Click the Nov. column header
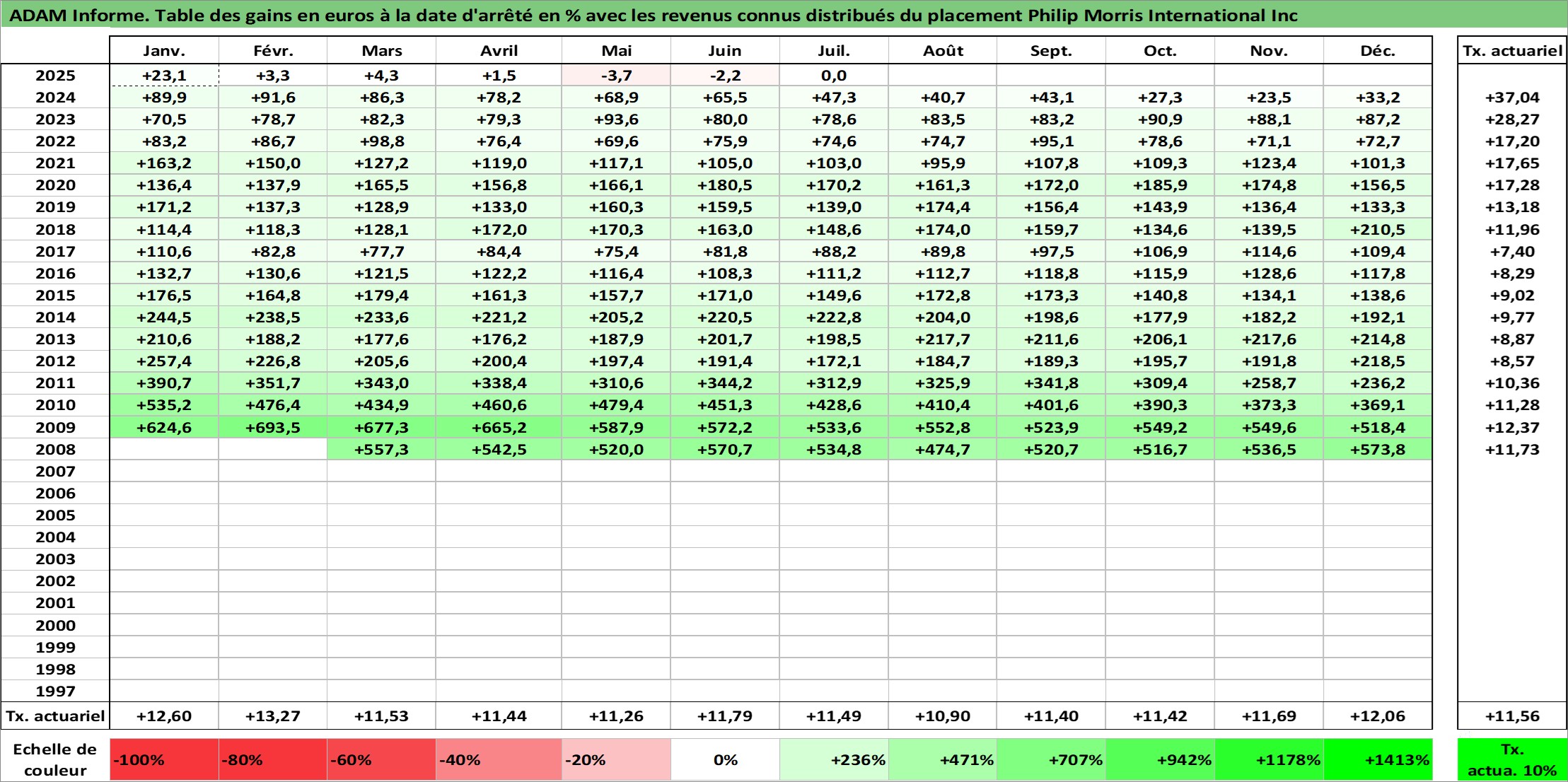This screenshot has width=1568, height=782. [1269, 50]
